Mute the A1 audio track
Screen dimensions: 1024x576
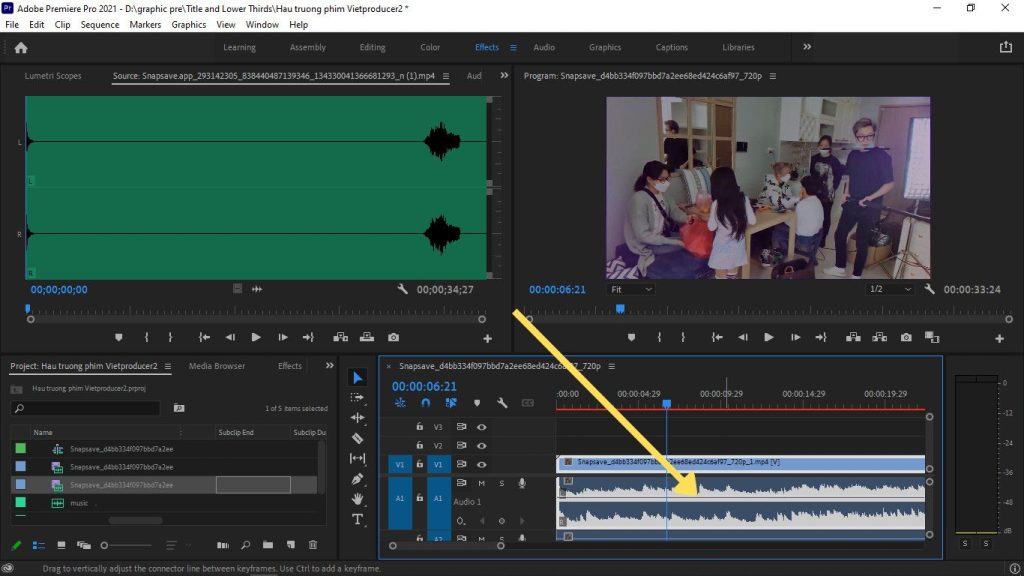481,484
